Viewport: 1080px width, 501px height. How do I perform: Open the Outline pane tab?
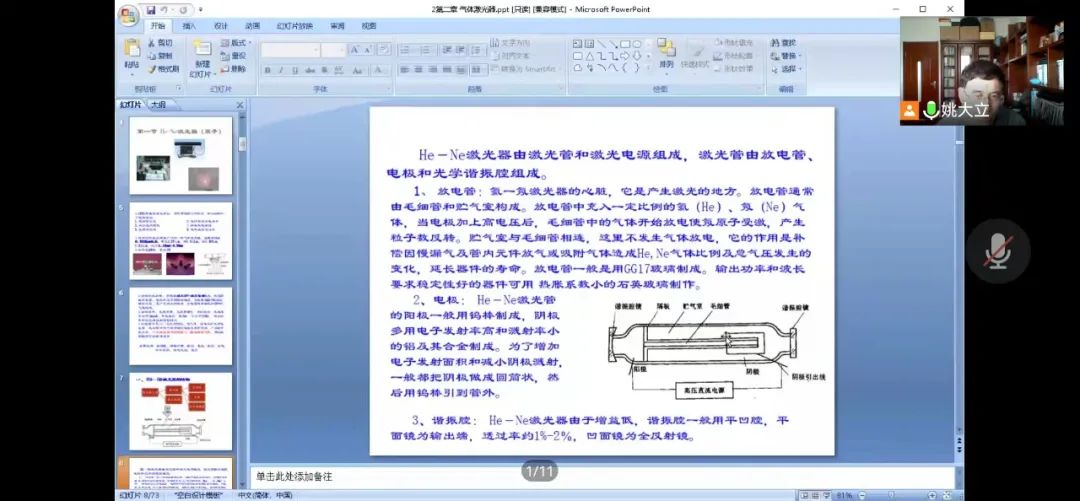point(159,105)
